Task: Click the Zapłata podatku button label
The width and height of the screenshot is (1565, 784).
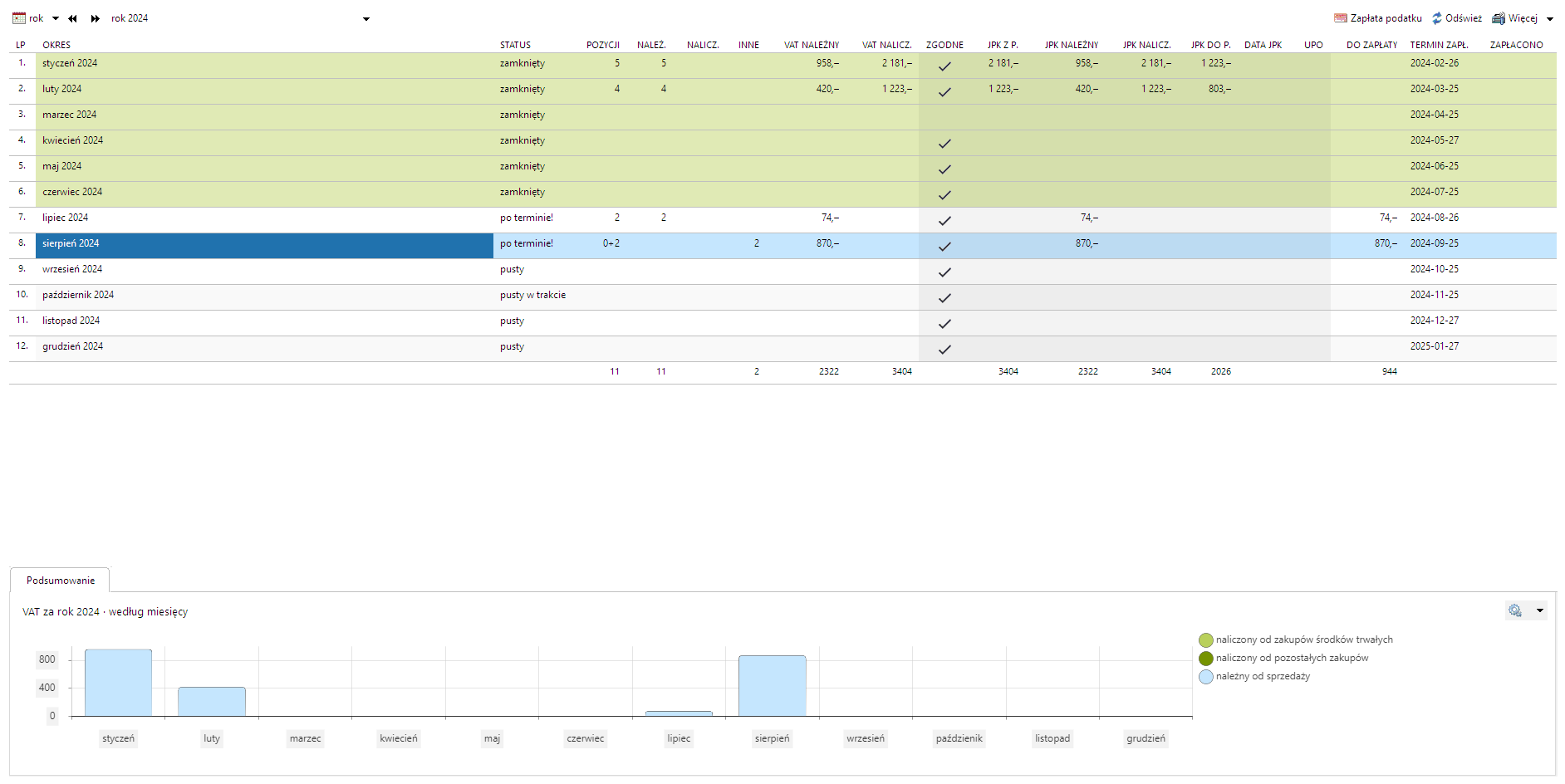Action: 1386,18
